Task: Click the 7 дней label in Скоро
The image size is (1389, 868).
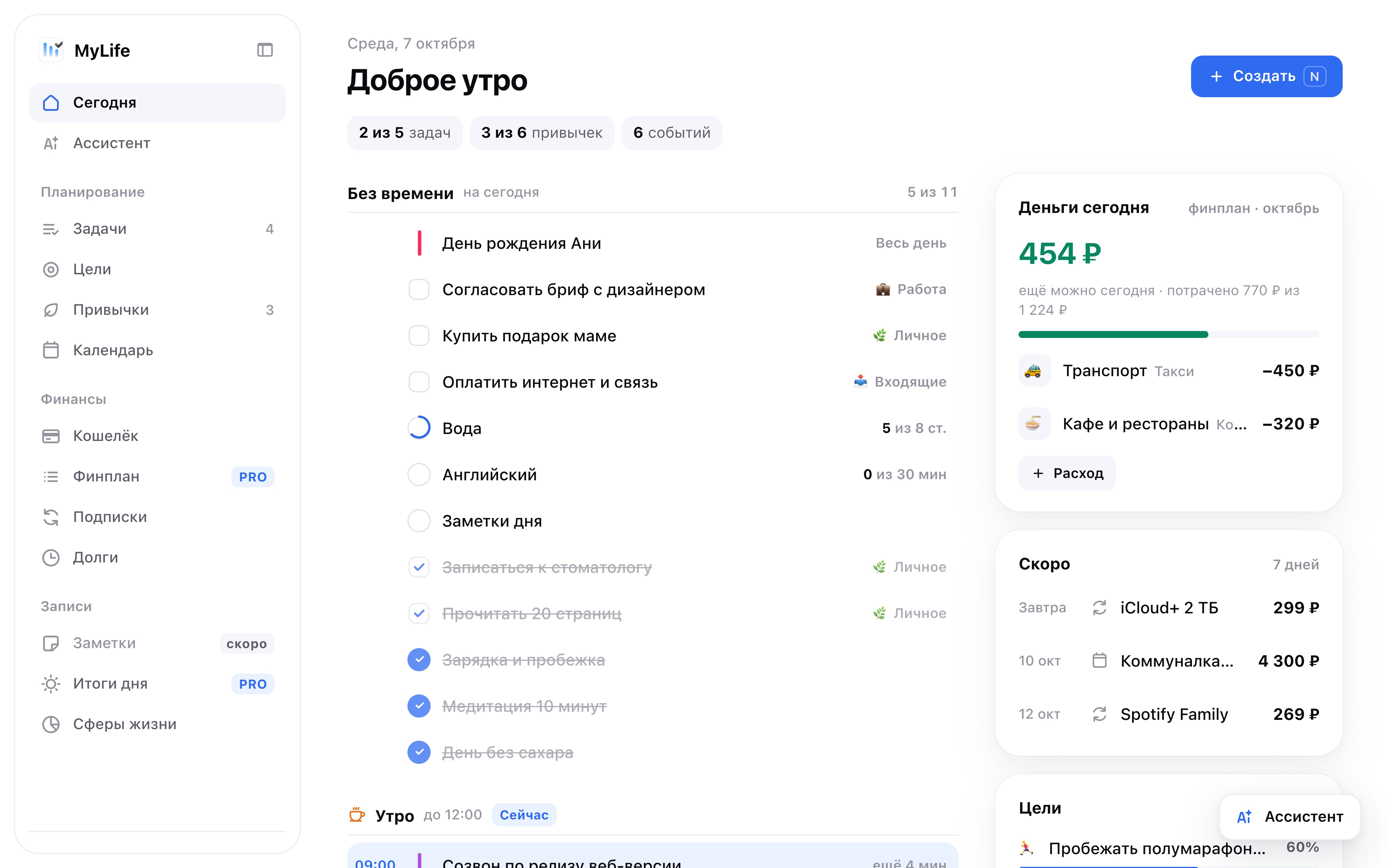Action: point(1296,565)
